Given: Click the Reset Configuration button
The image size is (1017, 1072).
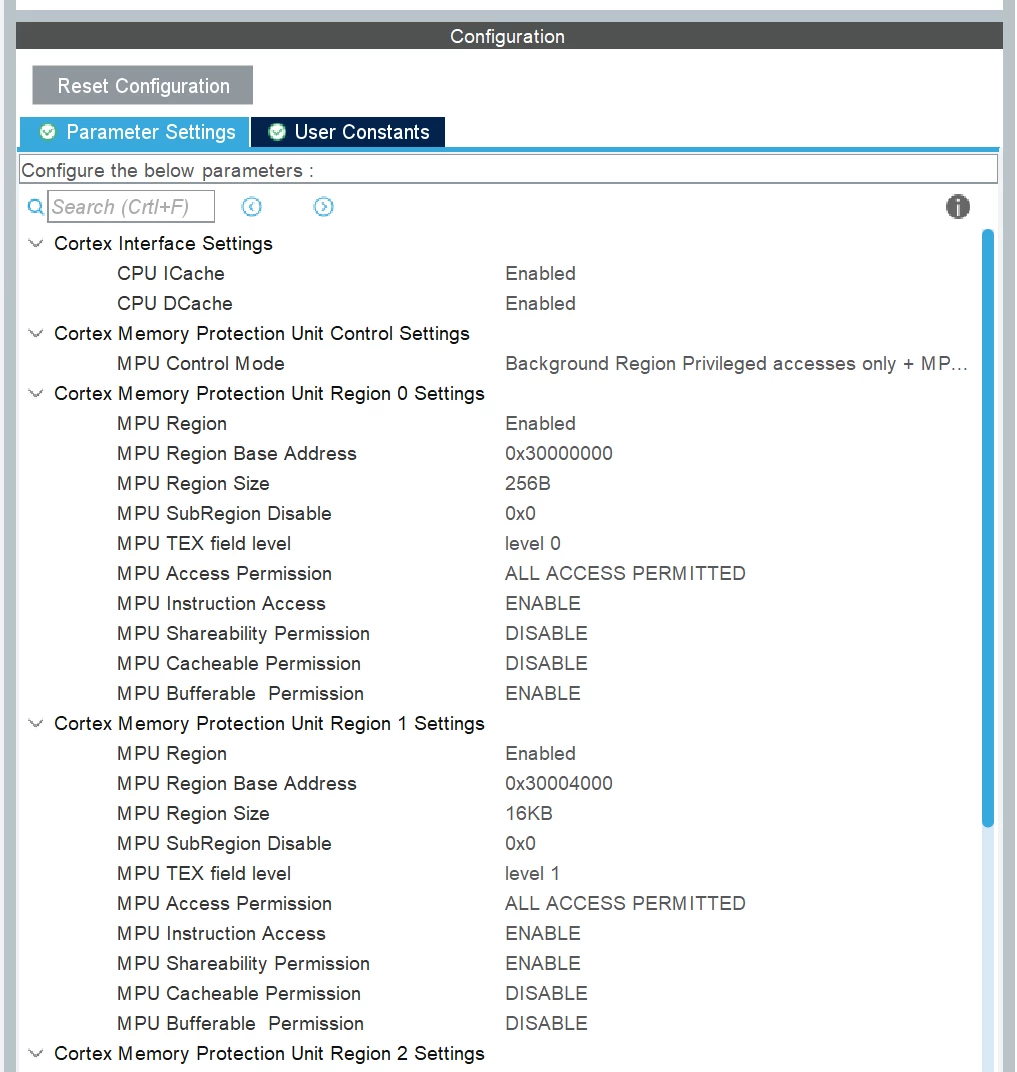Looking at the screenshot, I should click(x=143, y=85).
